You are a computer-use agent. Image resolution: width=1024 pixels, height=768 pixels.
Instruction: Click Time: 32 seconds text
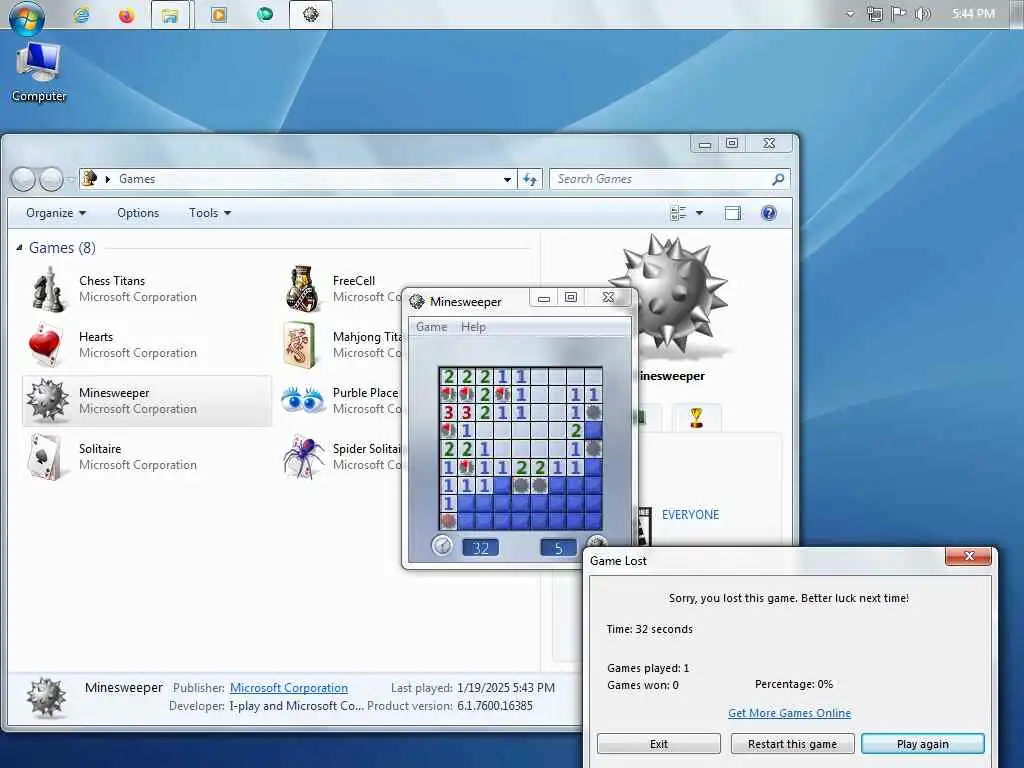pyautogui.click(x=650, y=629)
